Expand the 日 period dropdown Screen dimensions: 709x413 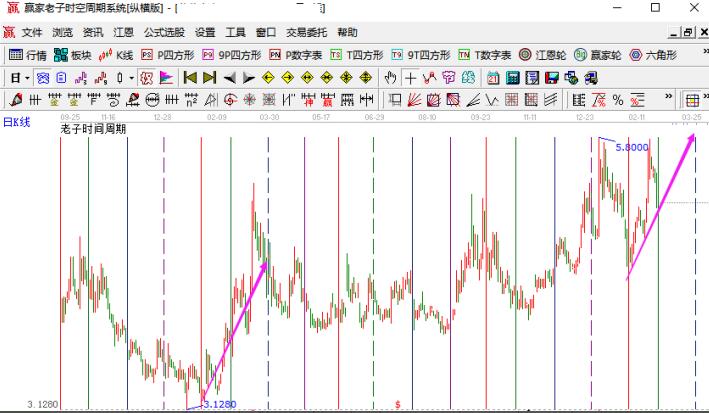[x=20, y=77]
